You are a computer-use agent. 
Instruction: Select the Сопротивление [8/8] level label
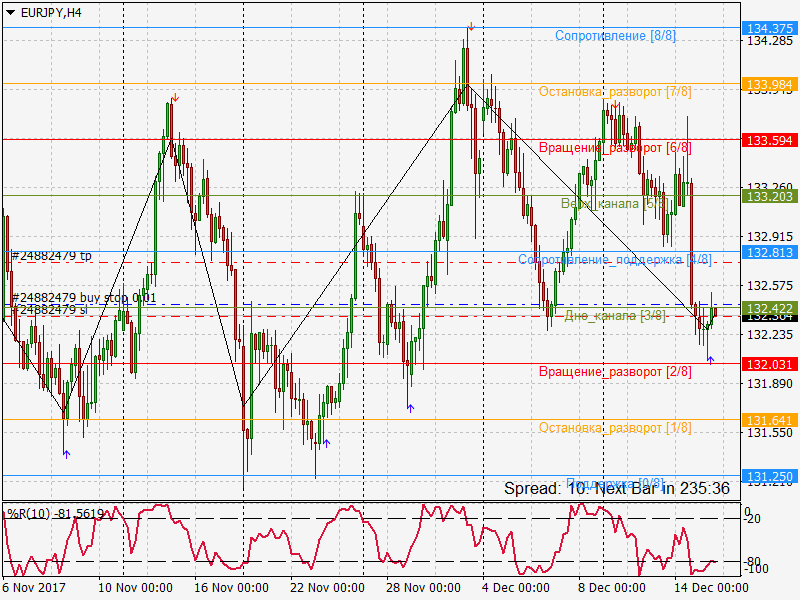pyautogui.click(x=615, y=36)
